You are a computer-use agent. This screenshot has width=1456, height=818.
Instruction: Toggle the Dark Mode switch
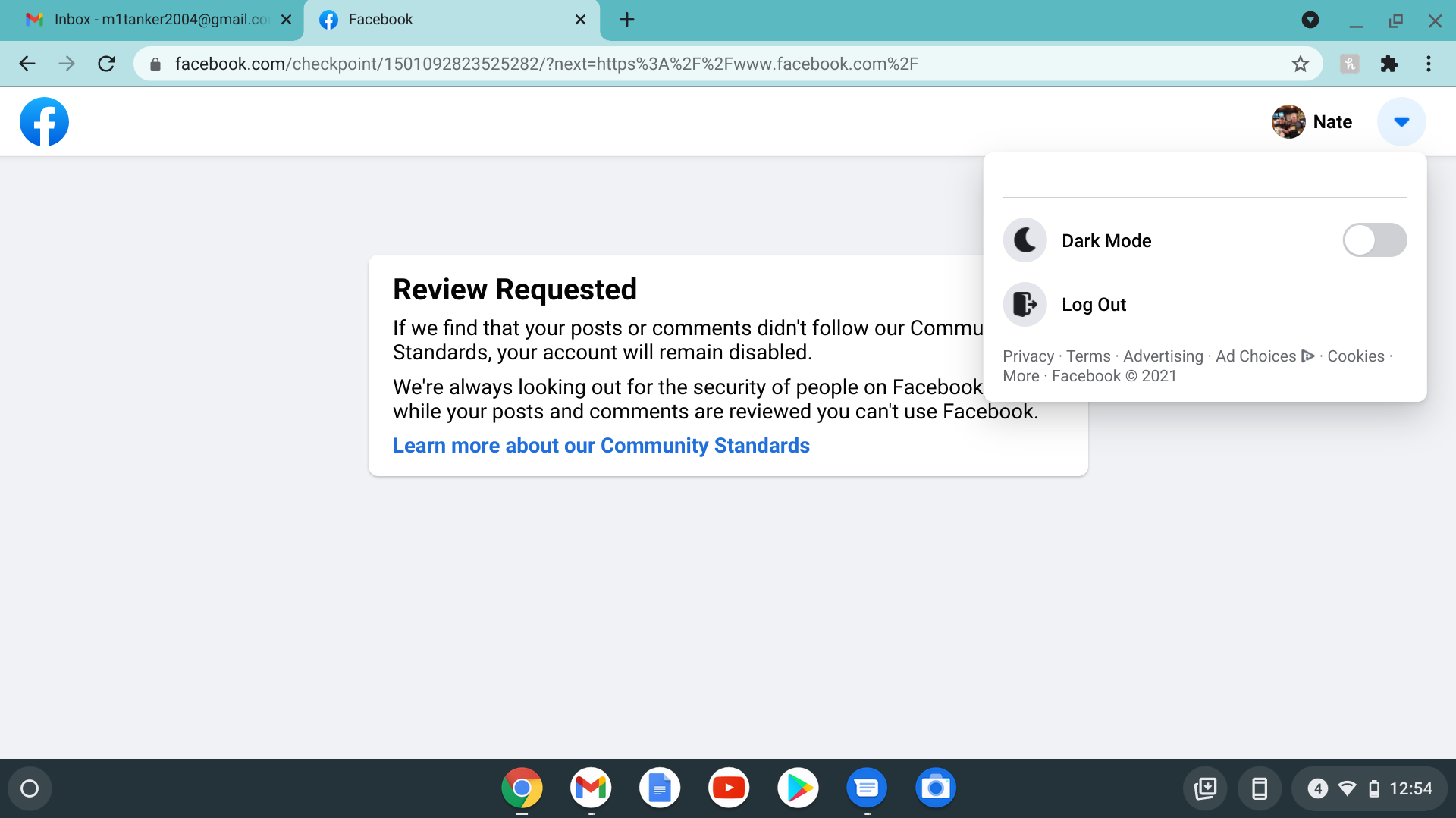tap(1374, 240)
